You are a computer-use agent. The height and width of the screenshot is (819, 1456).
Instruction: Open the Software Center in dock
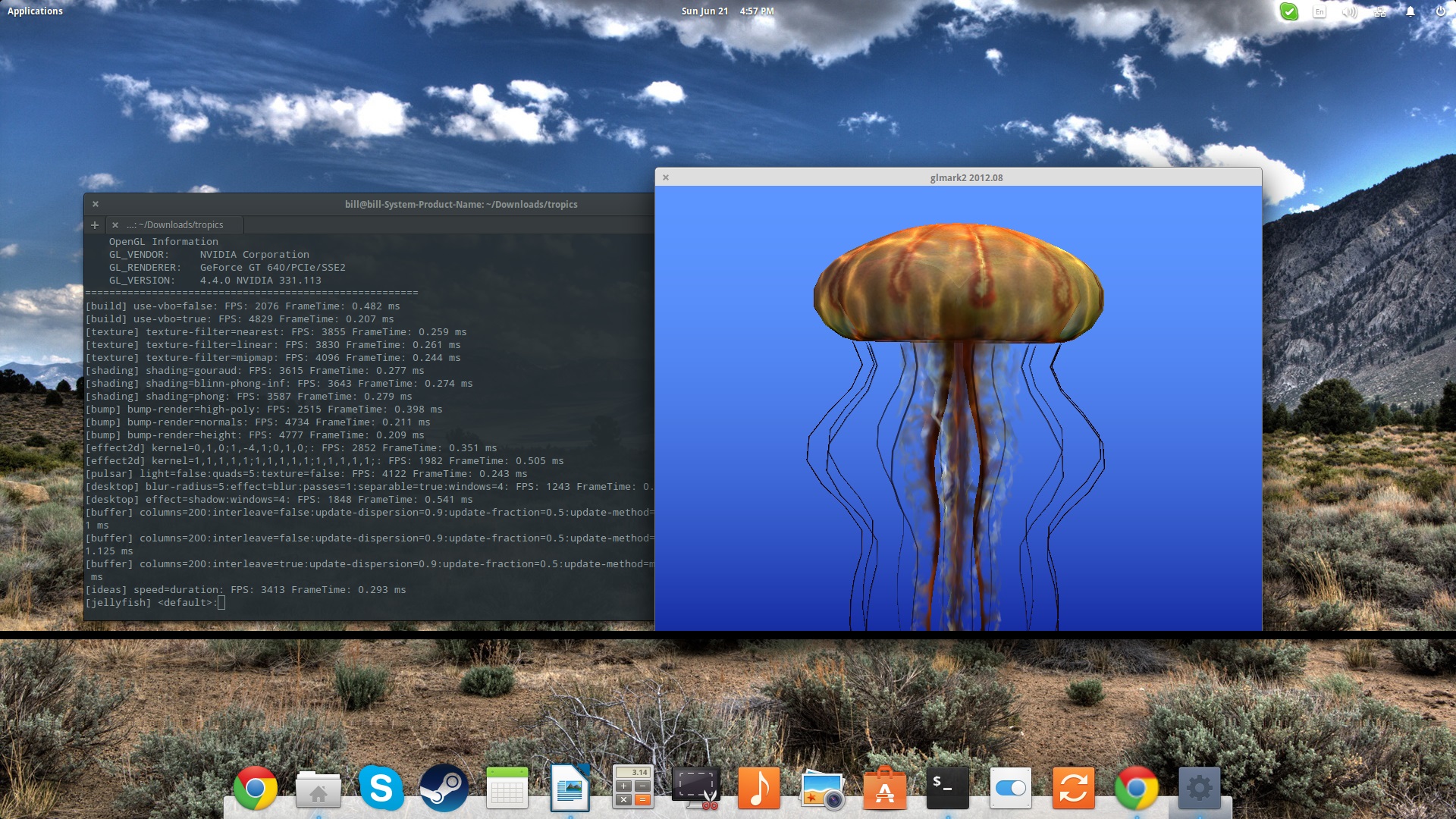coord(884,788)
